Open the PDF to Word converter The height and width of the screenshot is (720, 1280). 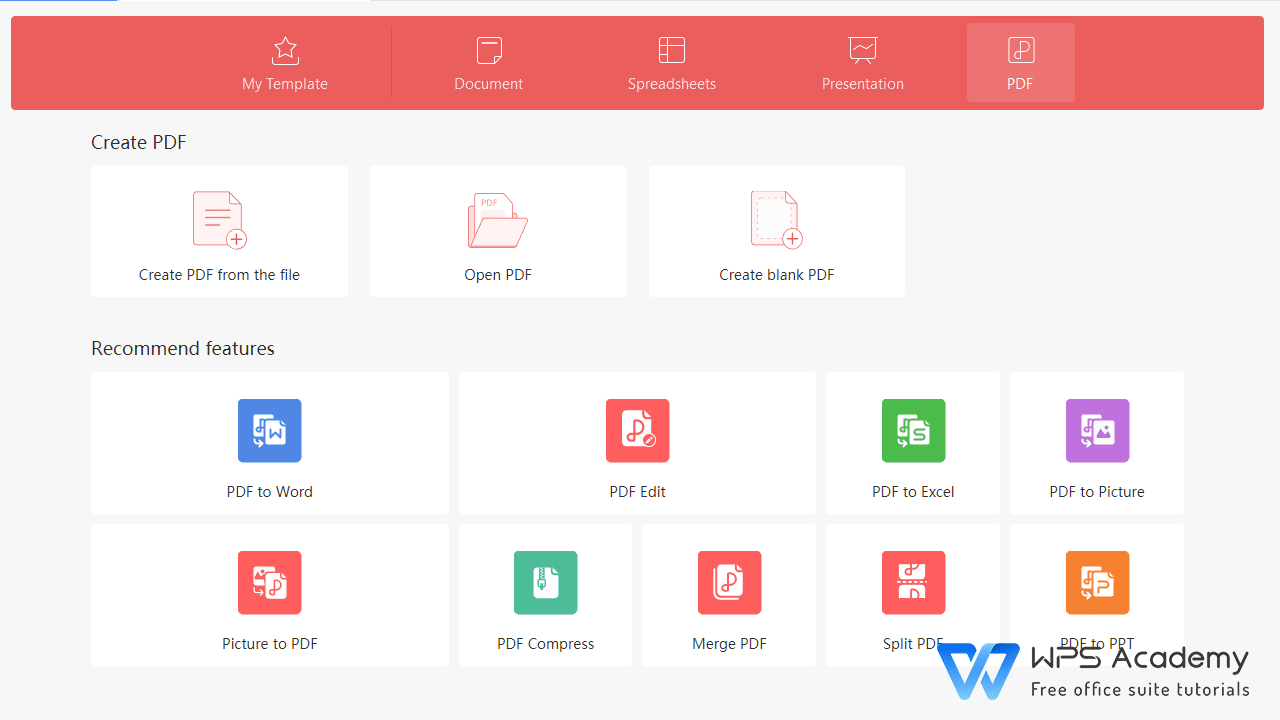coord(269,443)
